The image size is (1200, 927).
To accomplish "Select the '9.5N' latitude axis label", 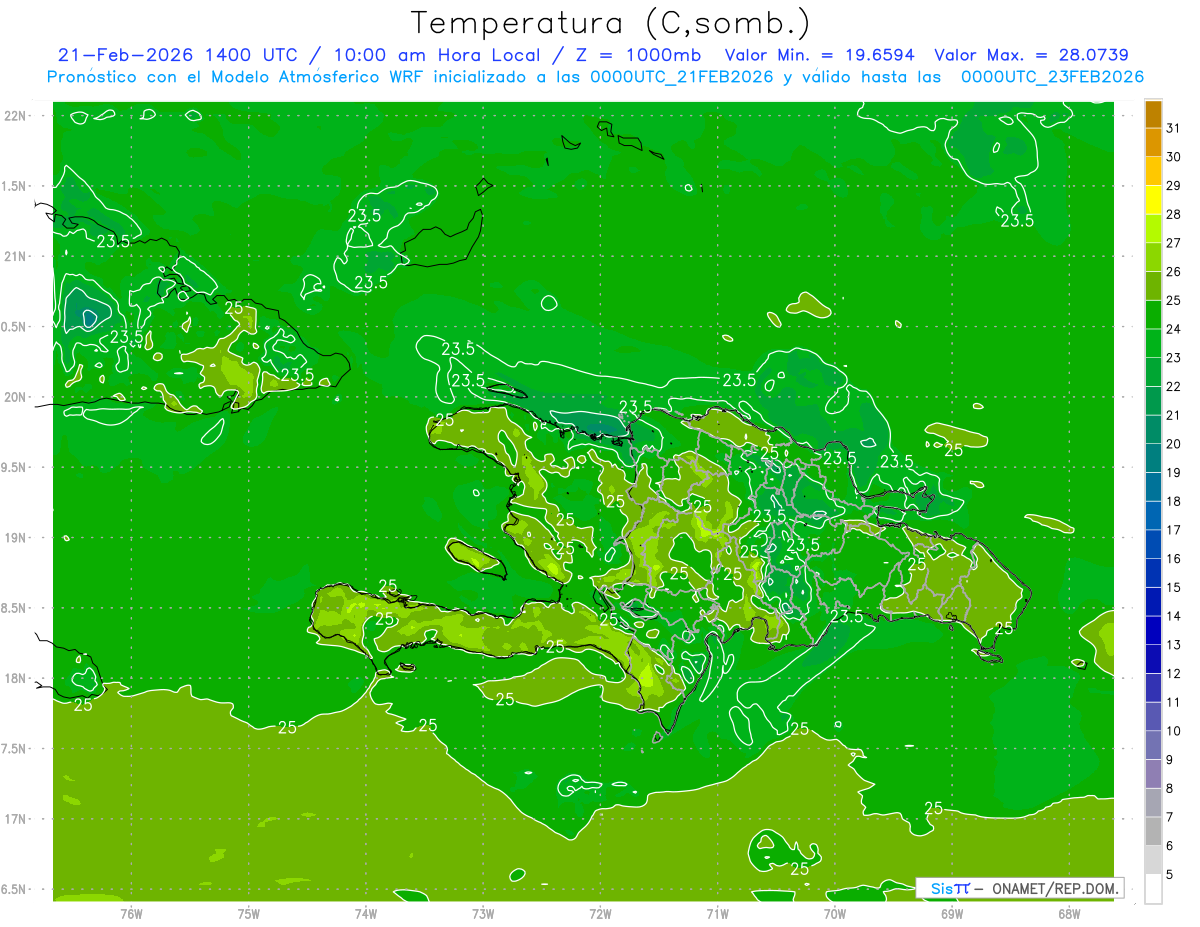I will (14, 467).
